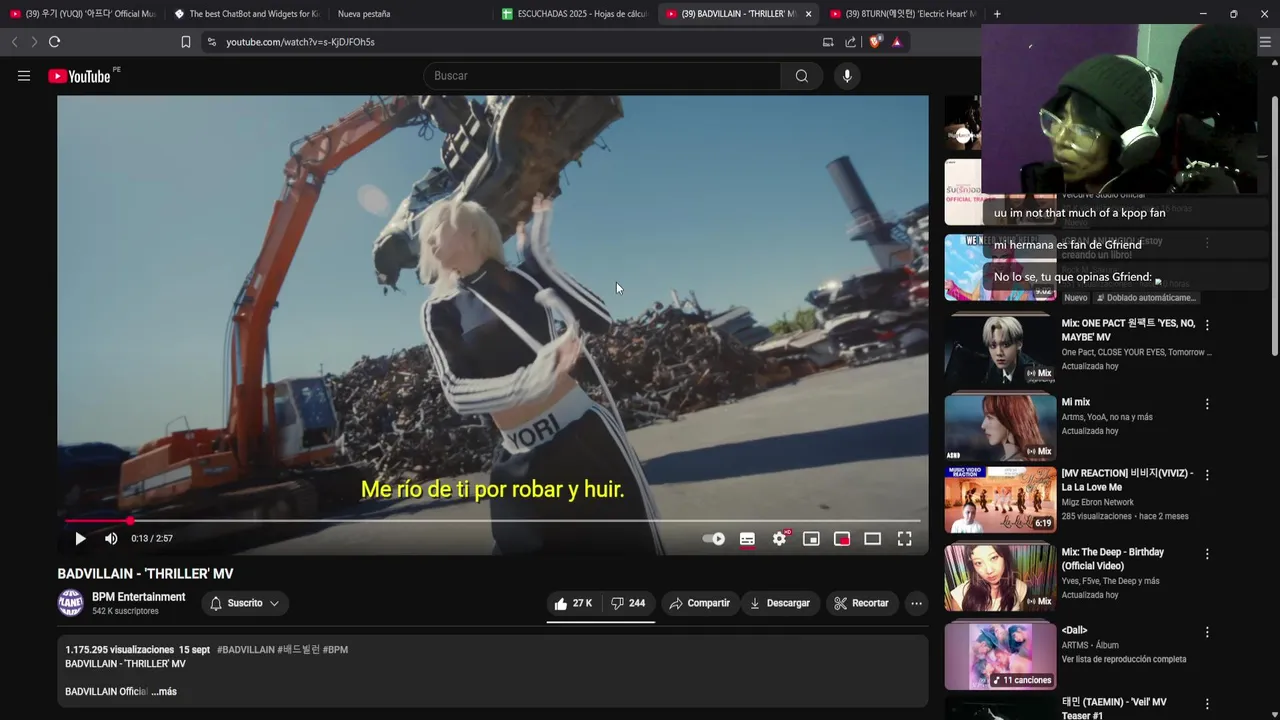Click Compartir to share the video
The image size is (1280, 720).
(x=700, y=603)
